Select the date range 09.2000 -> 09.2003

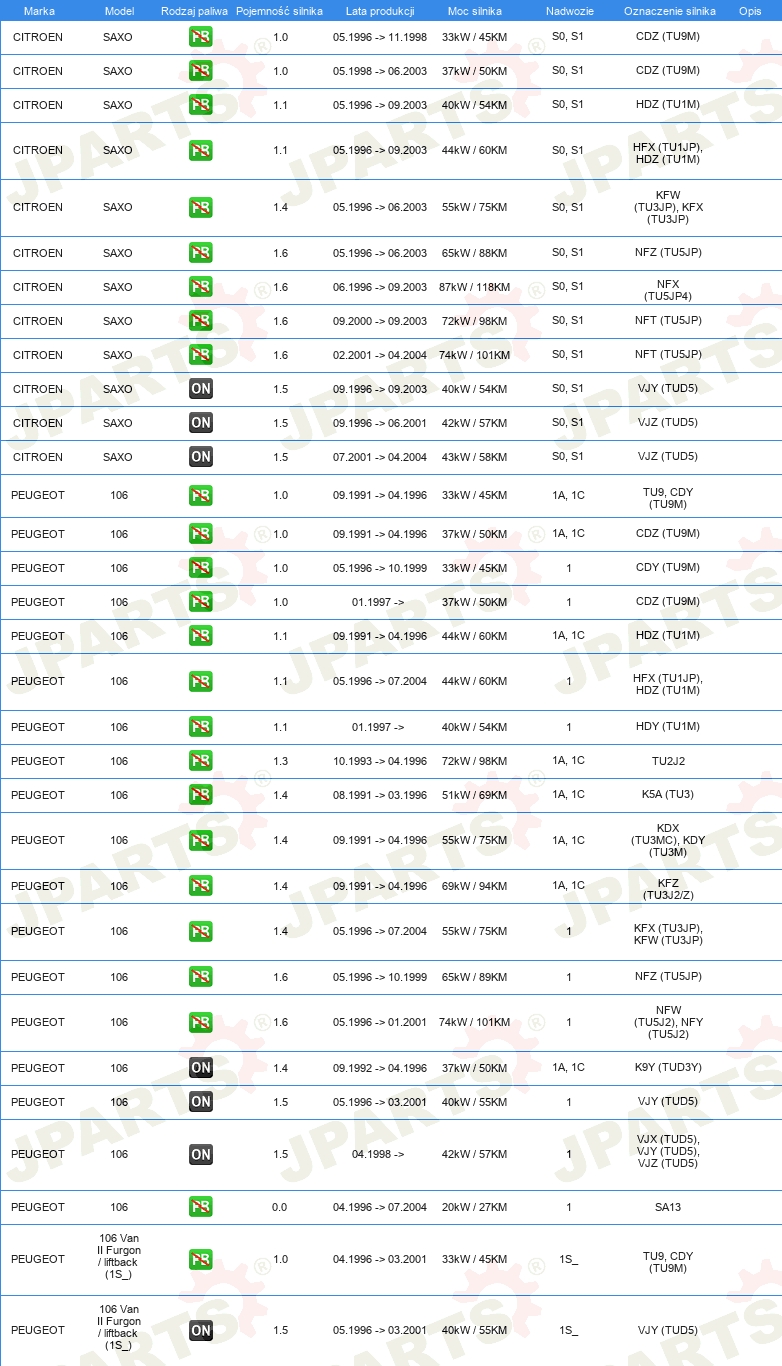[380, 321]
